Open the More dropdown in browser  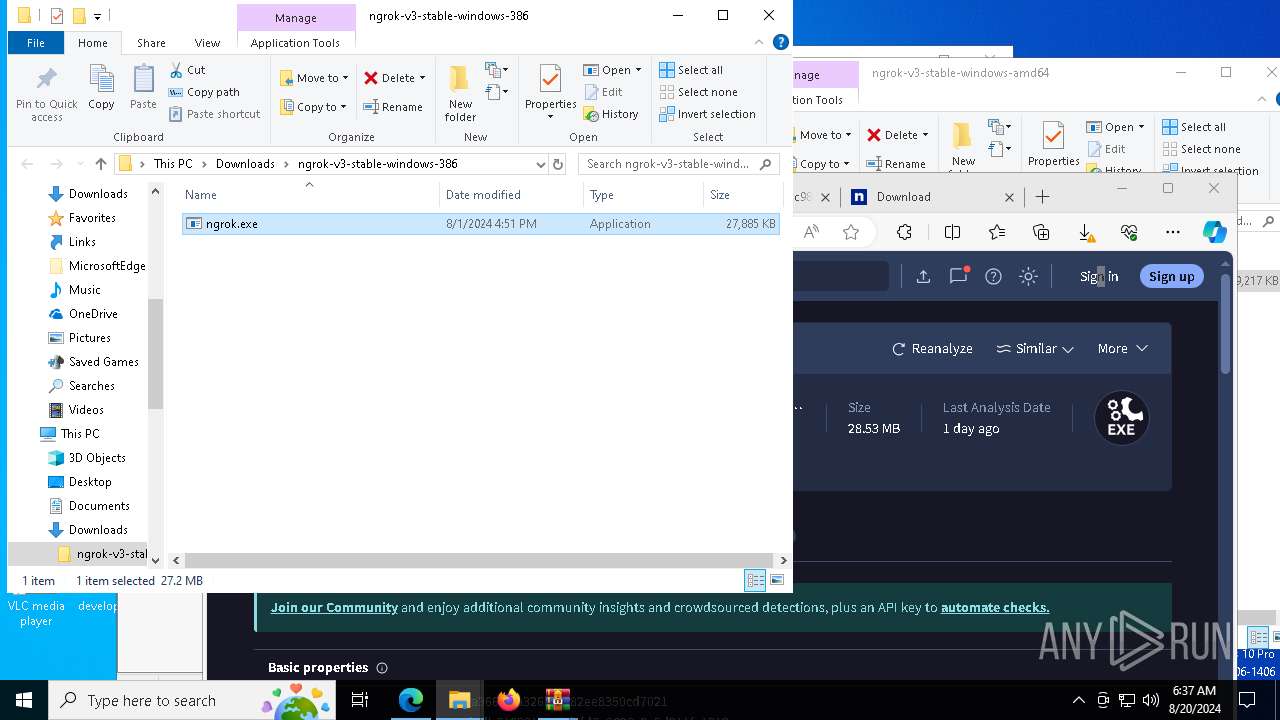(x=1122, y=349)
